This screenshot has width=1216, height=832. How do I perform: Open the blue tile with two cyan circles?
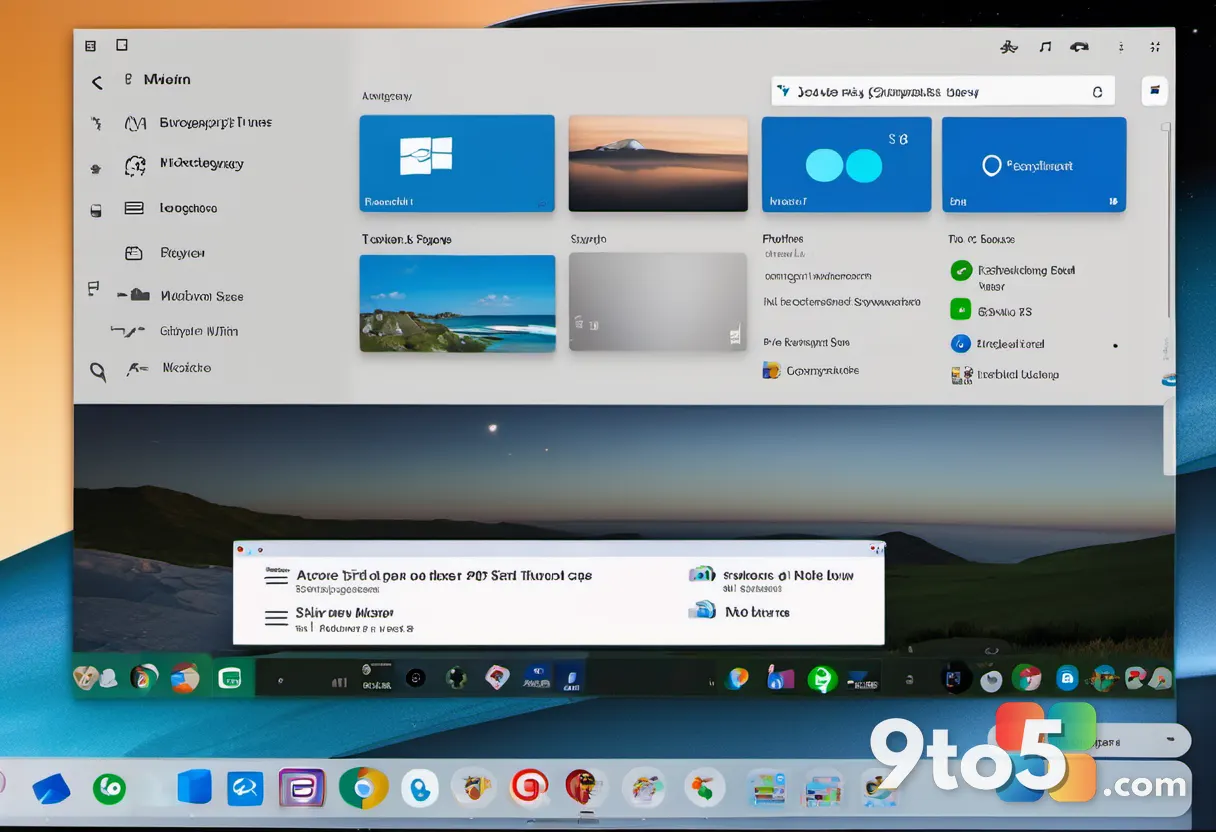(846, 164)
